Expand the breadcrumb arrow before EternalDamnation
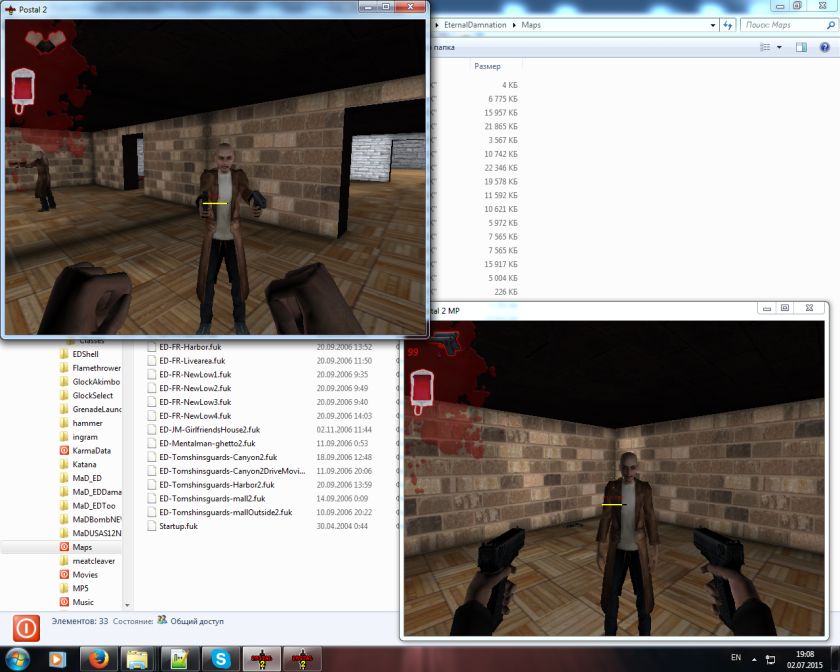Viewport: 840px width, 672px height. (437, 25)
